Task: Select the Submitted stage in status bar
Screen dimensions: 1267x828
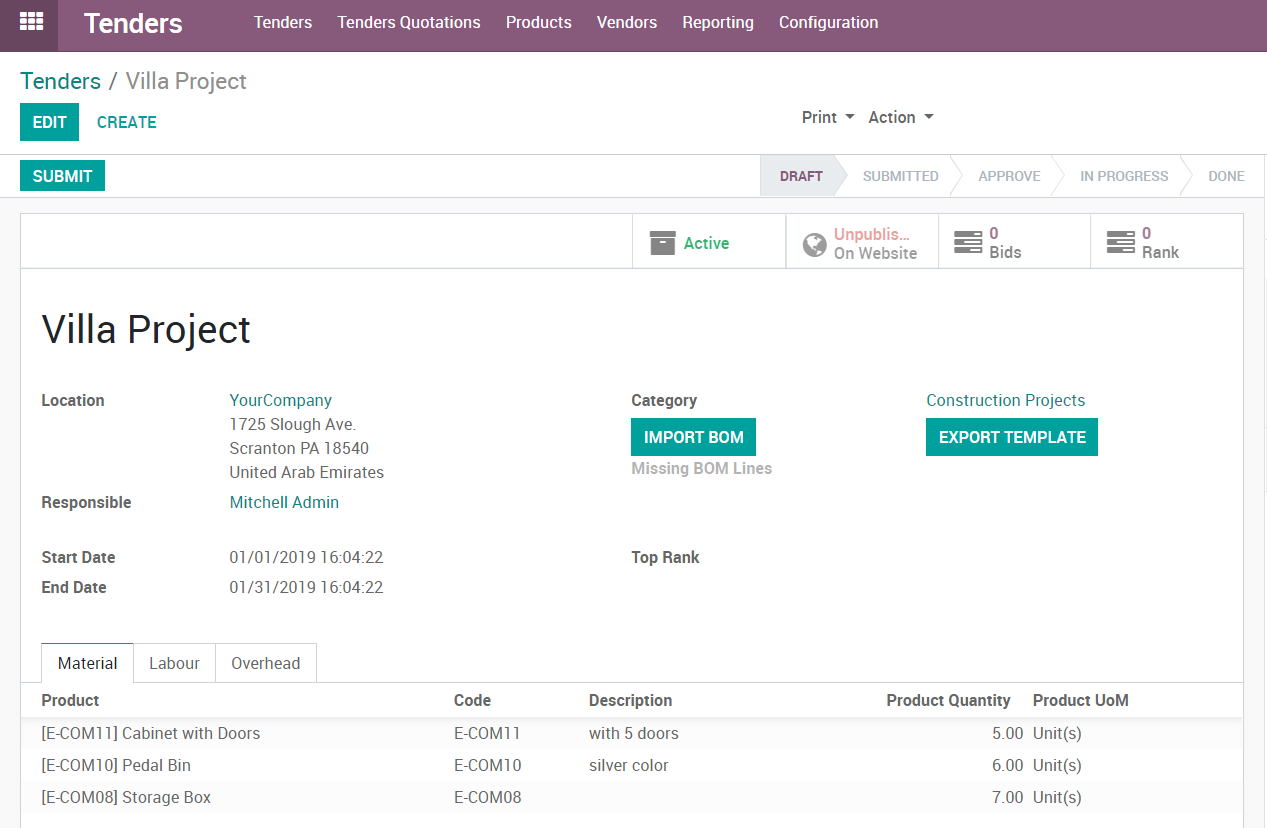Action: pyautogui.click(x=900, y=176)
